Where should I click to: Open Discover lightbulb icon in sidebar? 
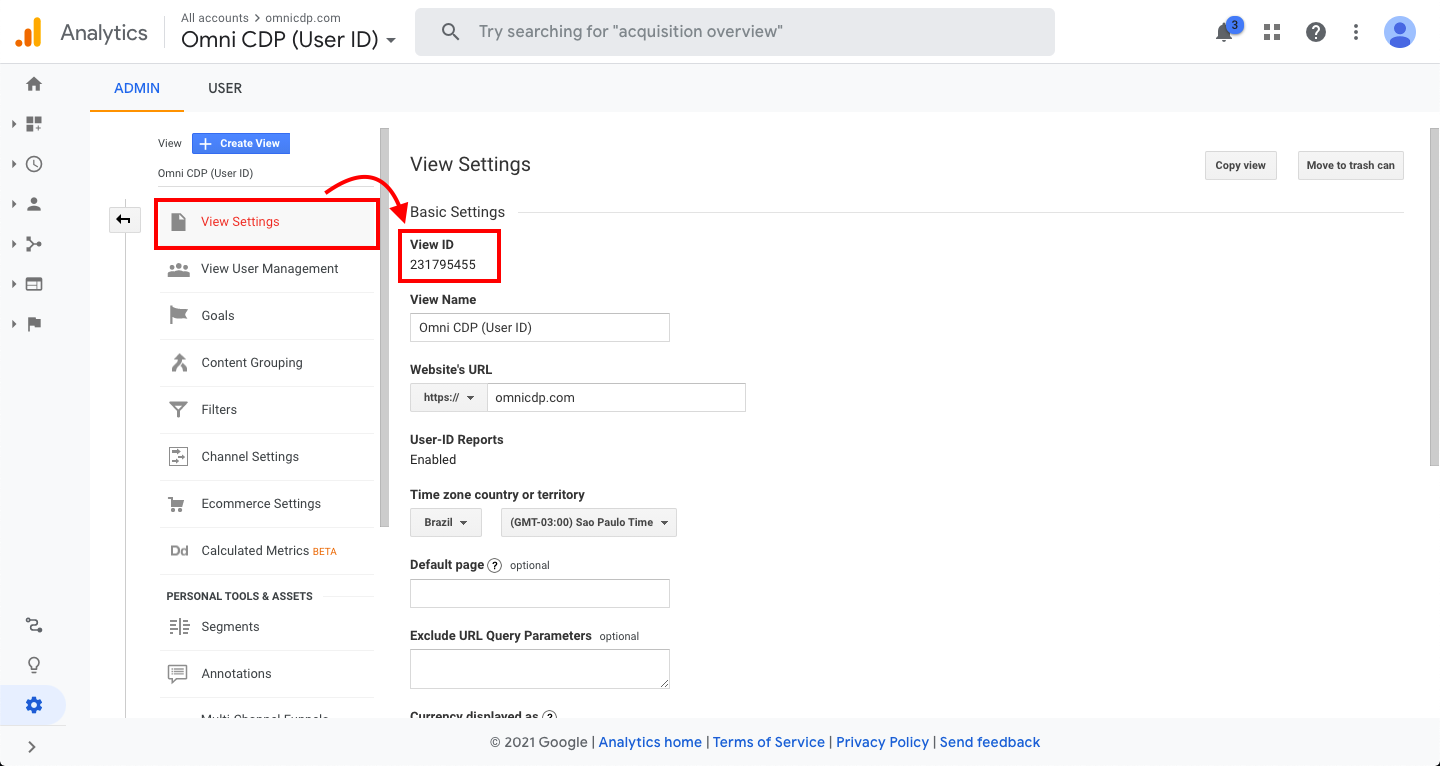[34, 665]
